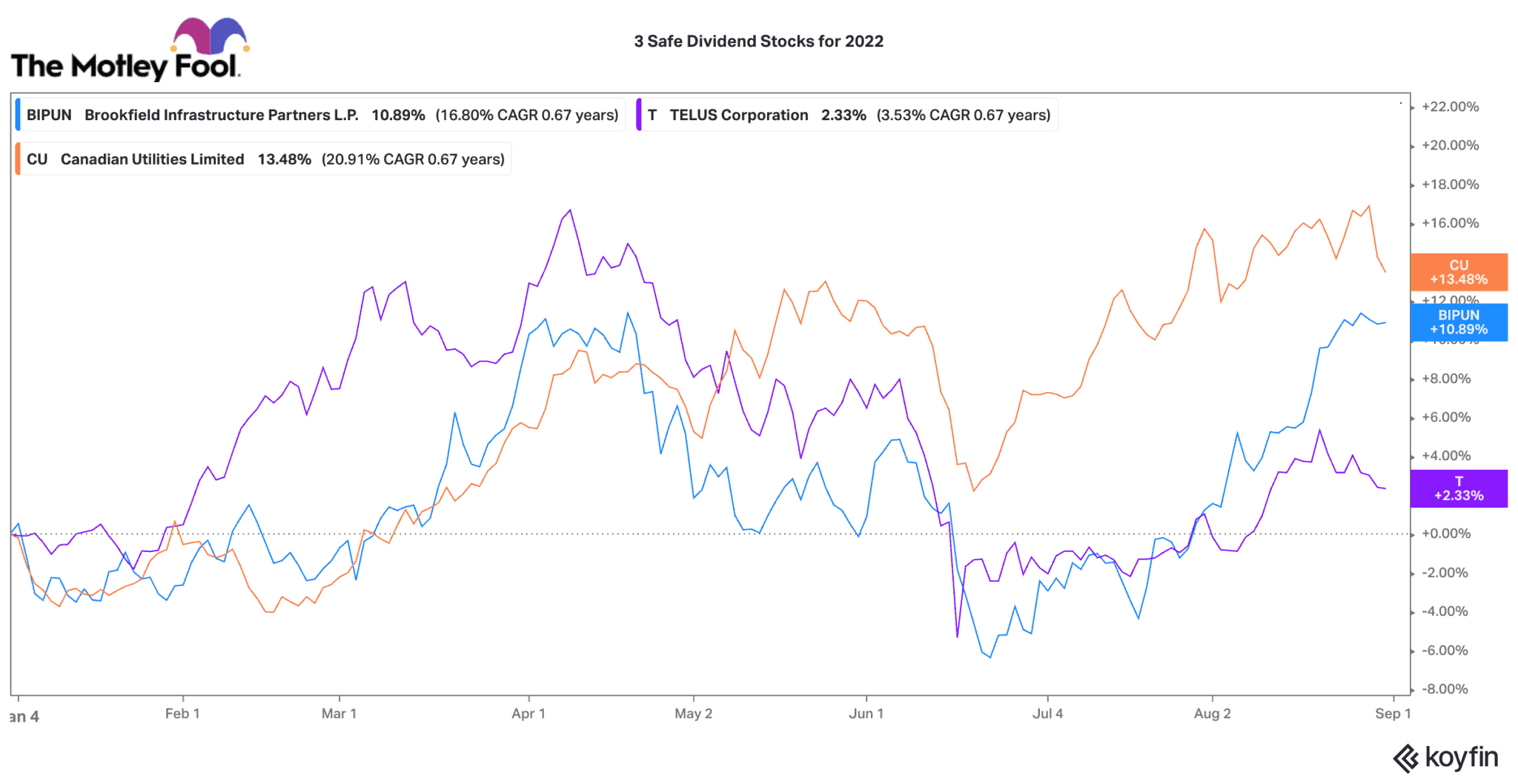Click the blue BIPUN legend color bar

18,115
